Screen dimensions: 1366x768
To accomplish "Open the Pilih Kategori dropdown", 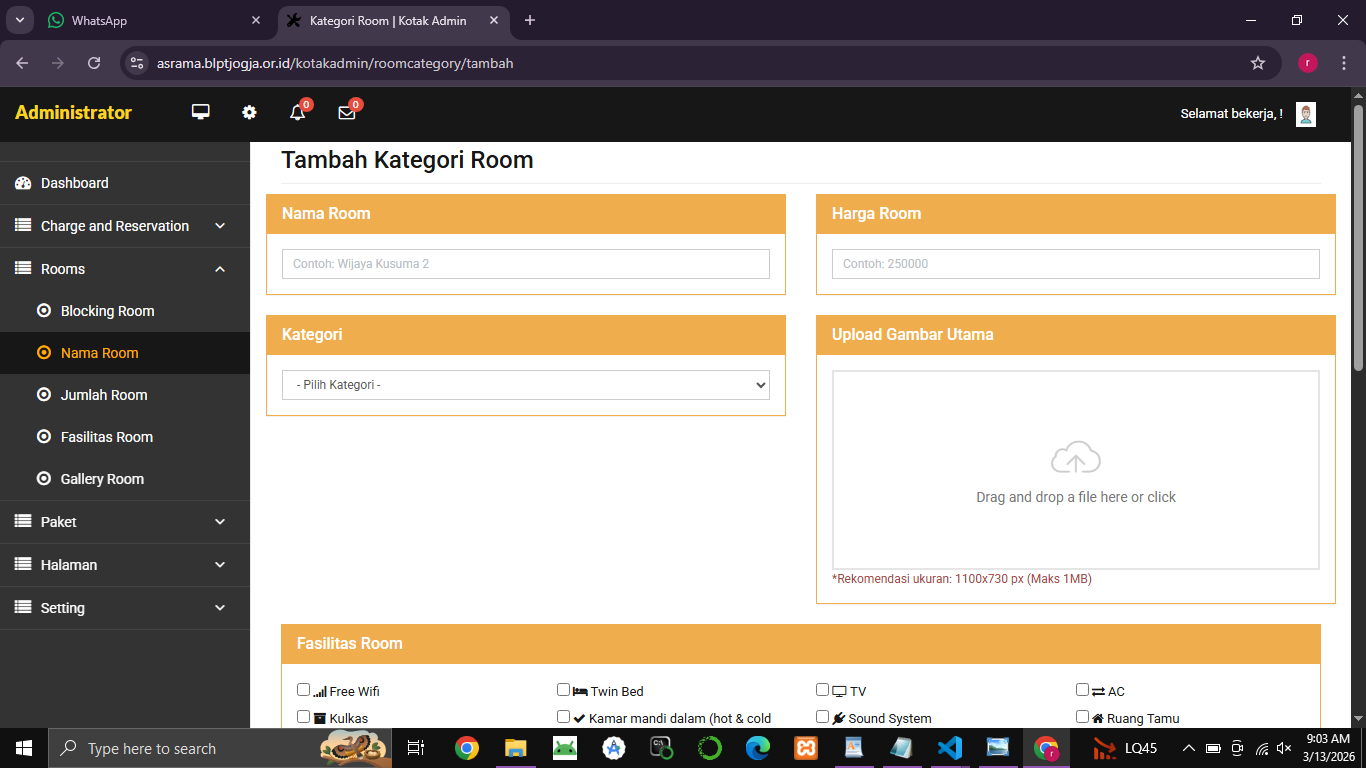I will (525, 385).
